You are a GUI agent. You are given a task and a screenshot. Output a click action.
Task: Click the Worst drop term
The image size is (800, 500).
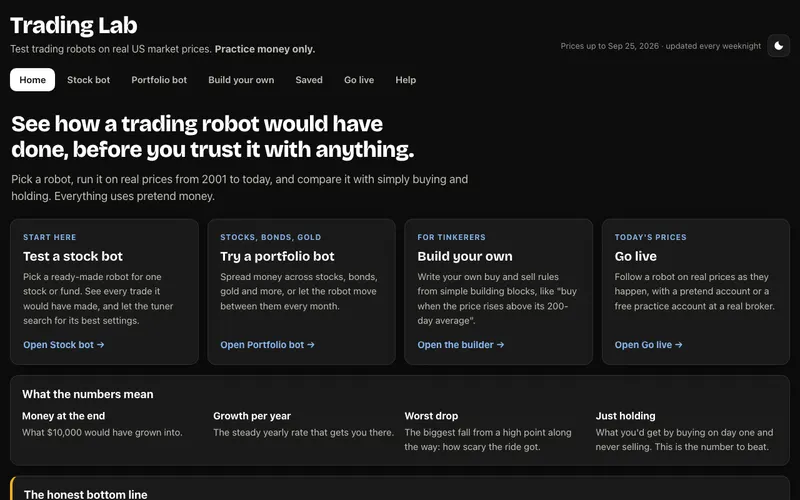click(431, 416)
